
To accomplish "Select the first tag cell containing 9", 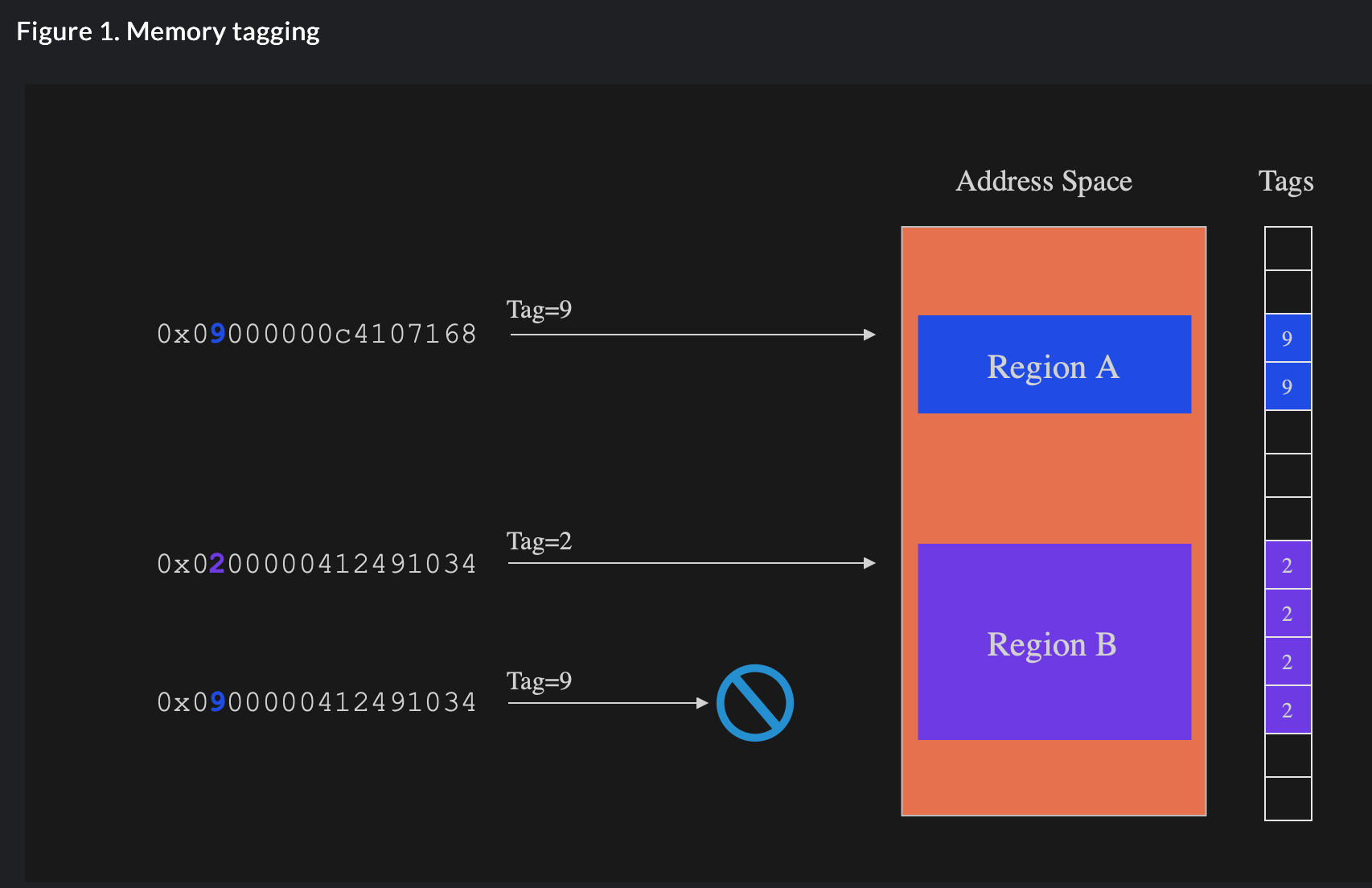I will point(1288,338).
